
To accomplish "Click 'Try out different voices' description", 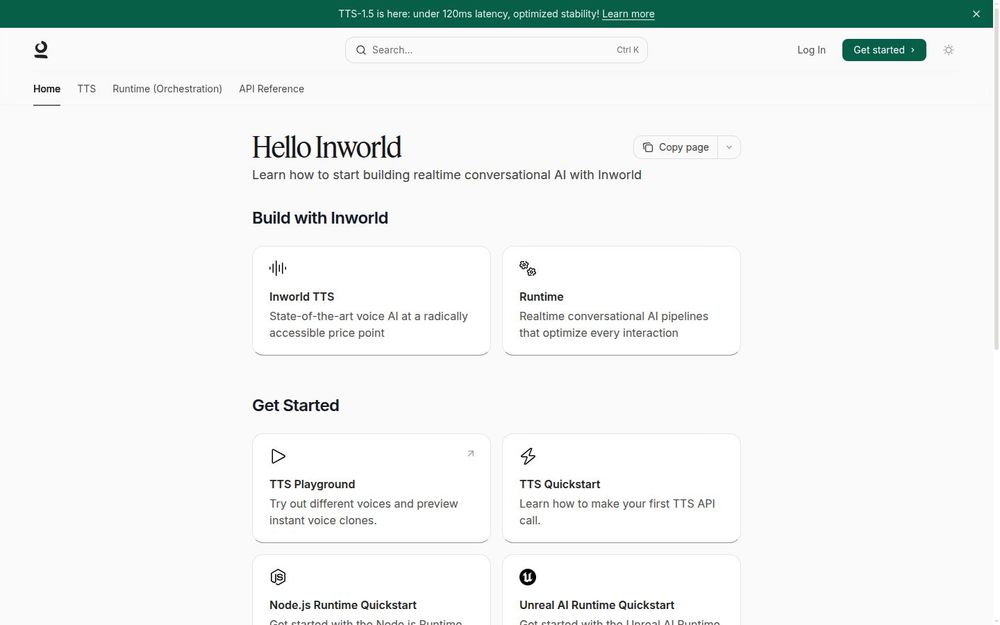I will [364, 512].
